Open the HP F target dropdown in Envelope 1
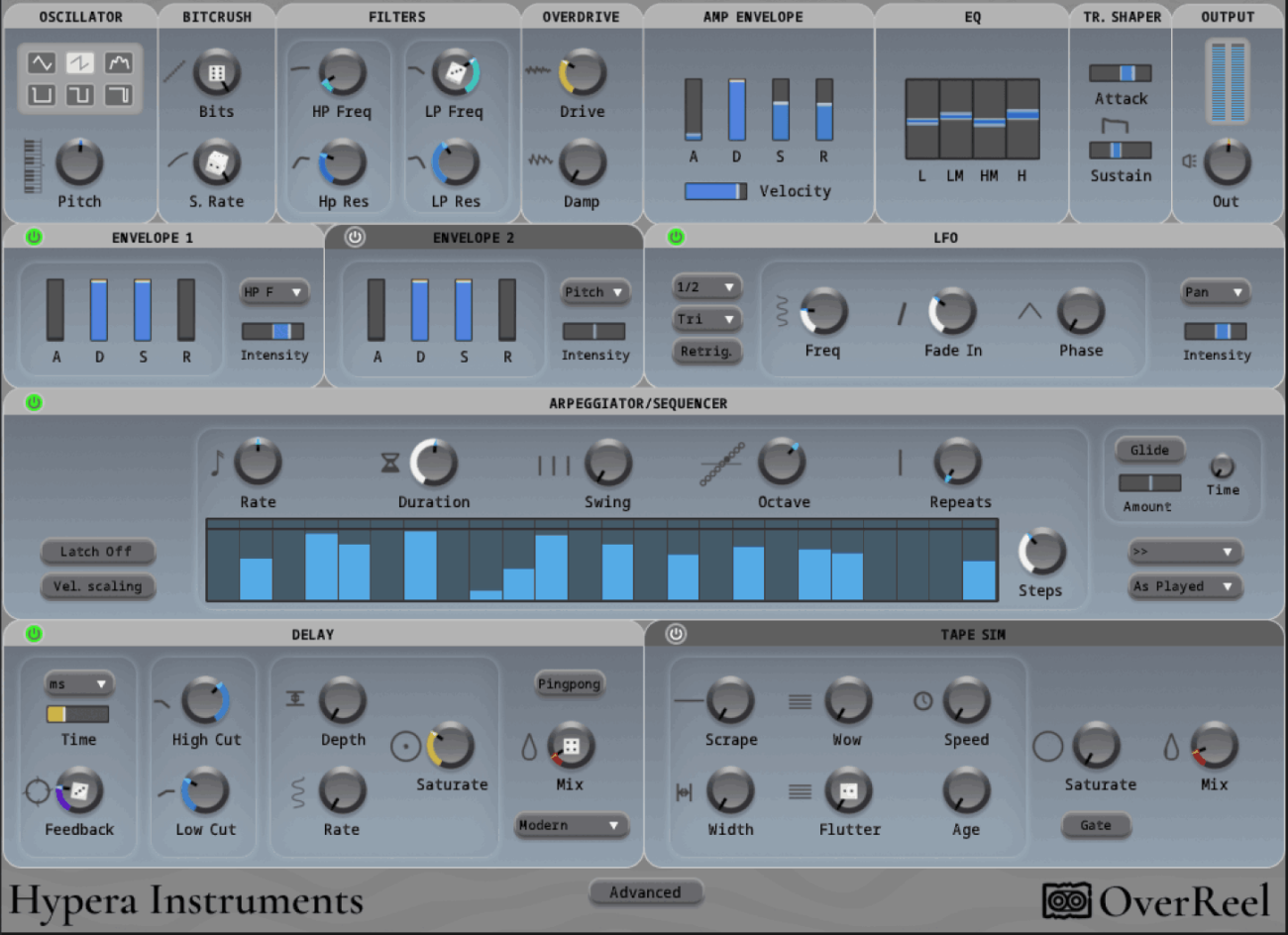Viewport: 1288px width, 935px height. pyautogui.click(x=273, y=292)
